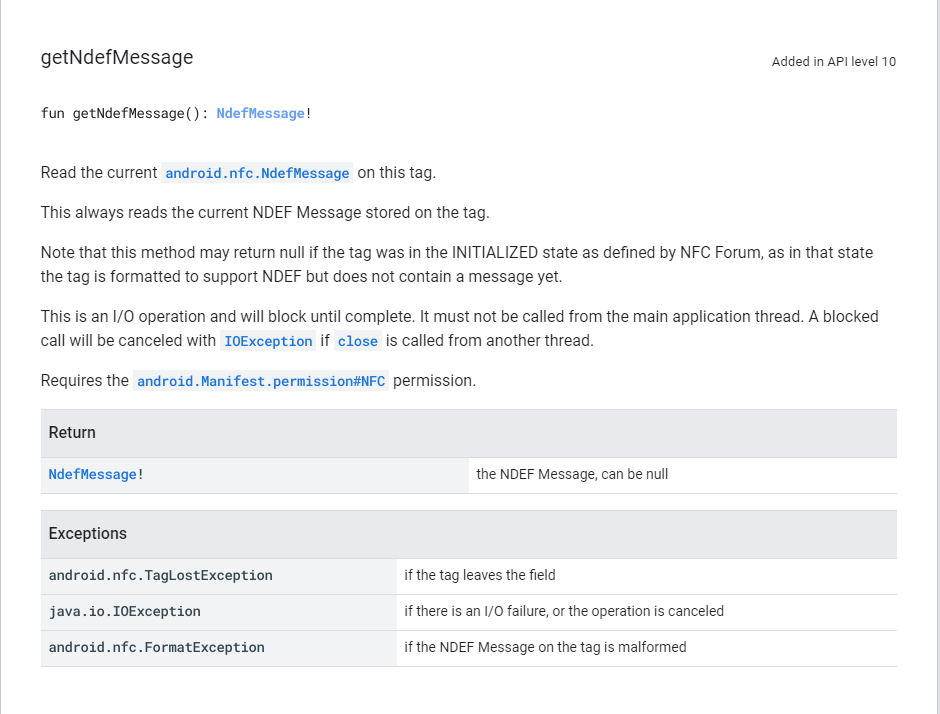
Task: Open the close method link
Action: 357,341
